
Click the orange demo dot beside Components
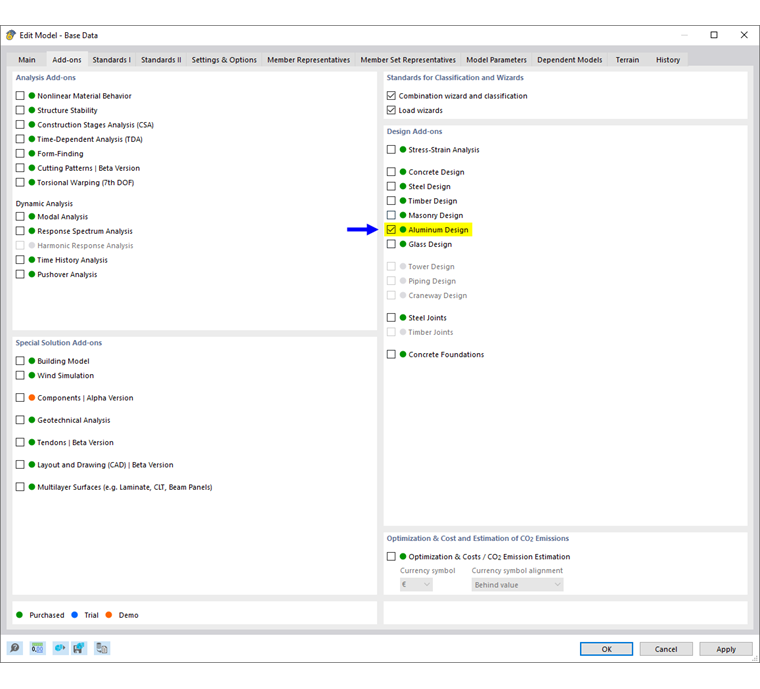[32, 397]
